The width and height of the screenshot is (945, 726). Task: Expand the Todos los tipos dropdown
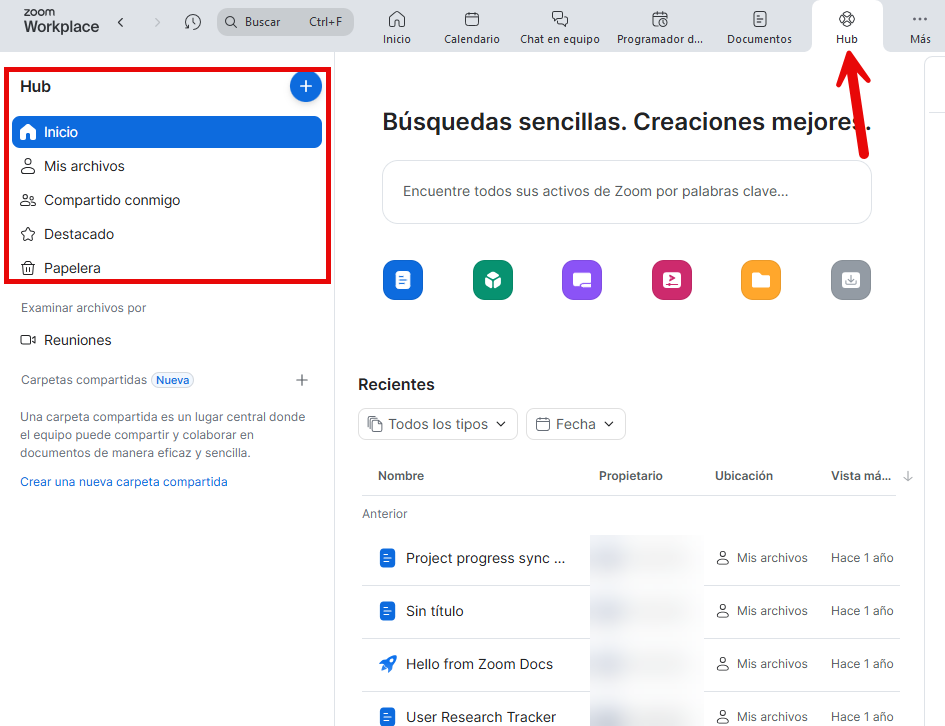click(438, 424)
